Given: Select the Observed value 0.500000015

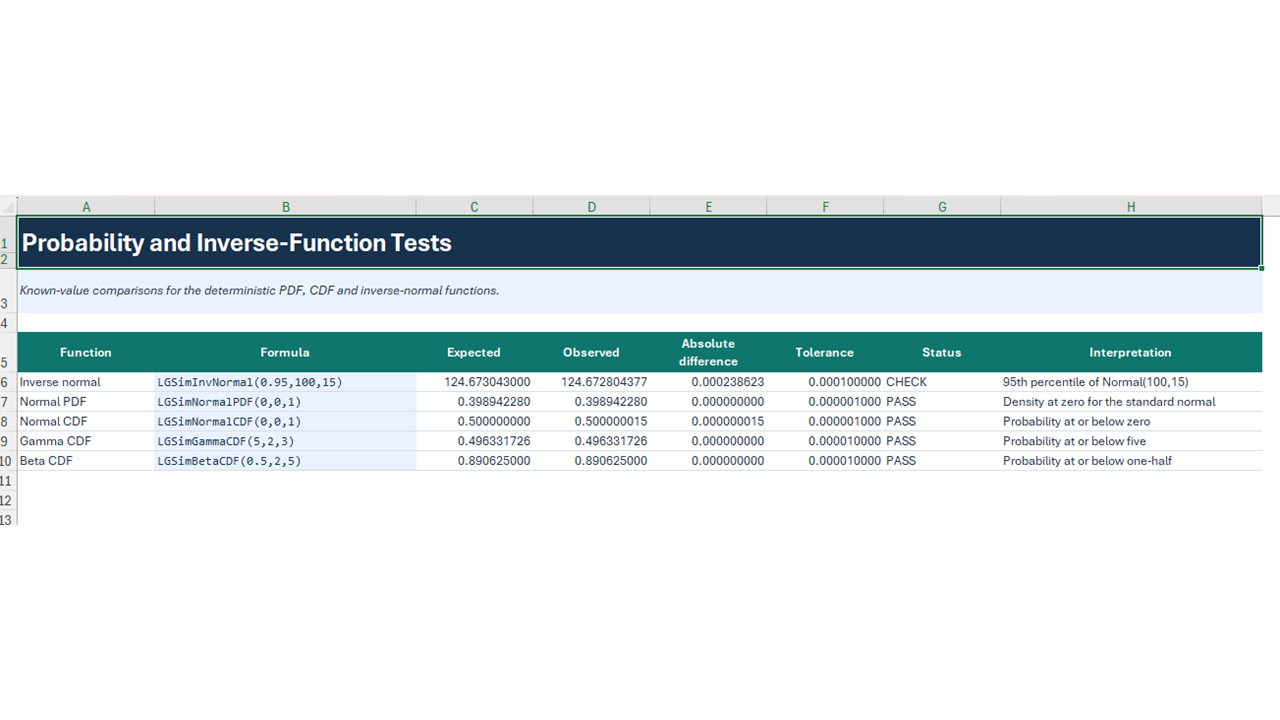Looking at the screenshot, I should (x=591, y=421).
